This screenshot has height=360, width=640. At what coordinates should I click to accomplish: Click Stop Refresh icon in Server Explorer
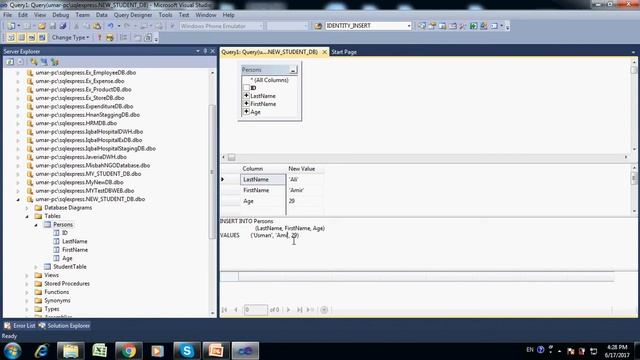[20, 62]
